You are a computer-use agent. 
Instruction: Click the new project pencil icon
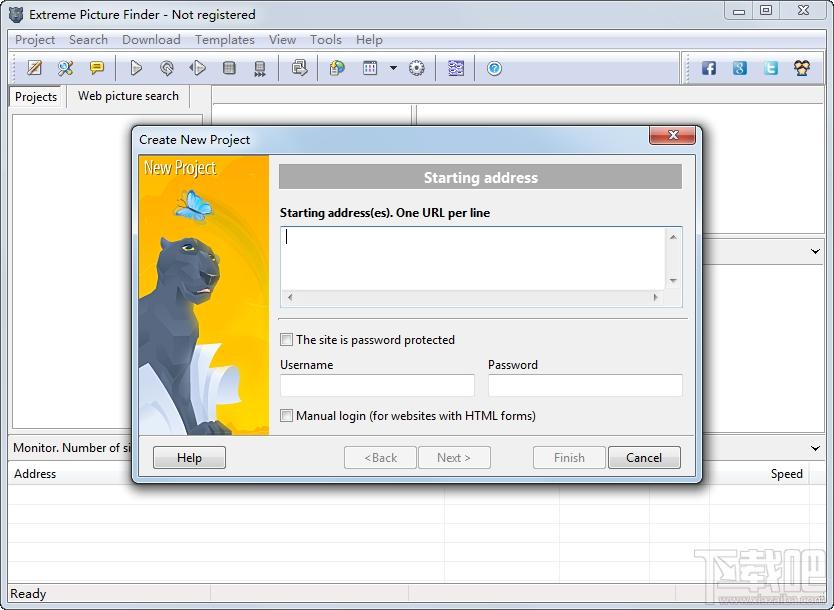pyautogui.click(x=35, y=68)
